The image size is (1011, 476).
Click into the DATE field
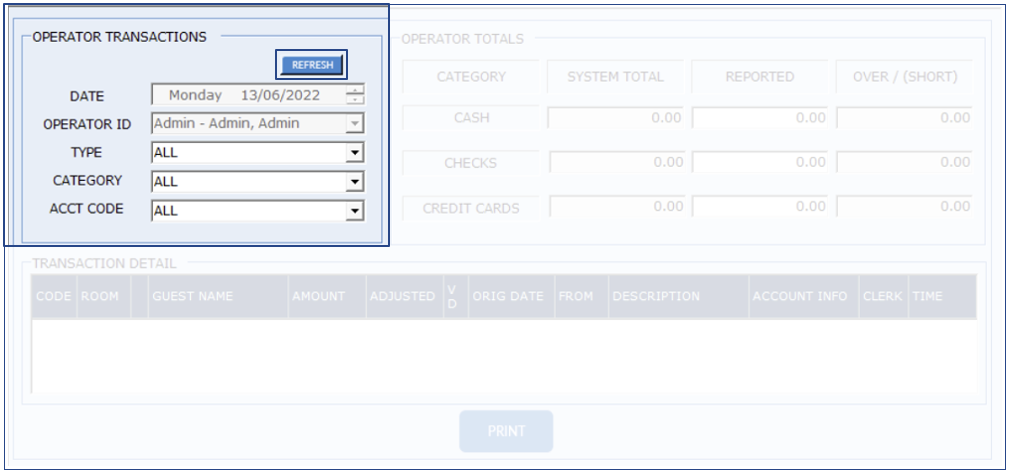coord(247,96)
